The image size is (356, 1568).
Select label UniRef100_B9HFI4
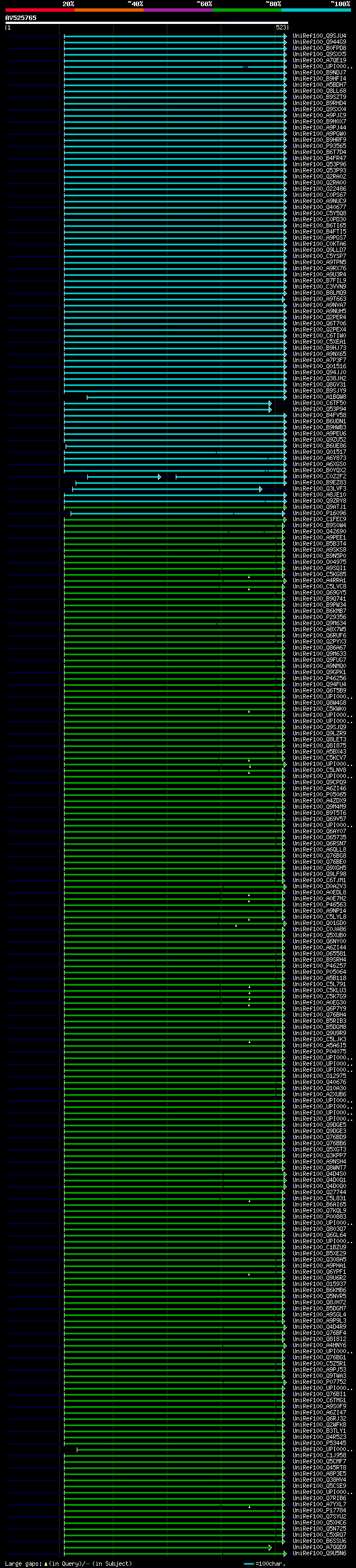click(x=319, y=78)
